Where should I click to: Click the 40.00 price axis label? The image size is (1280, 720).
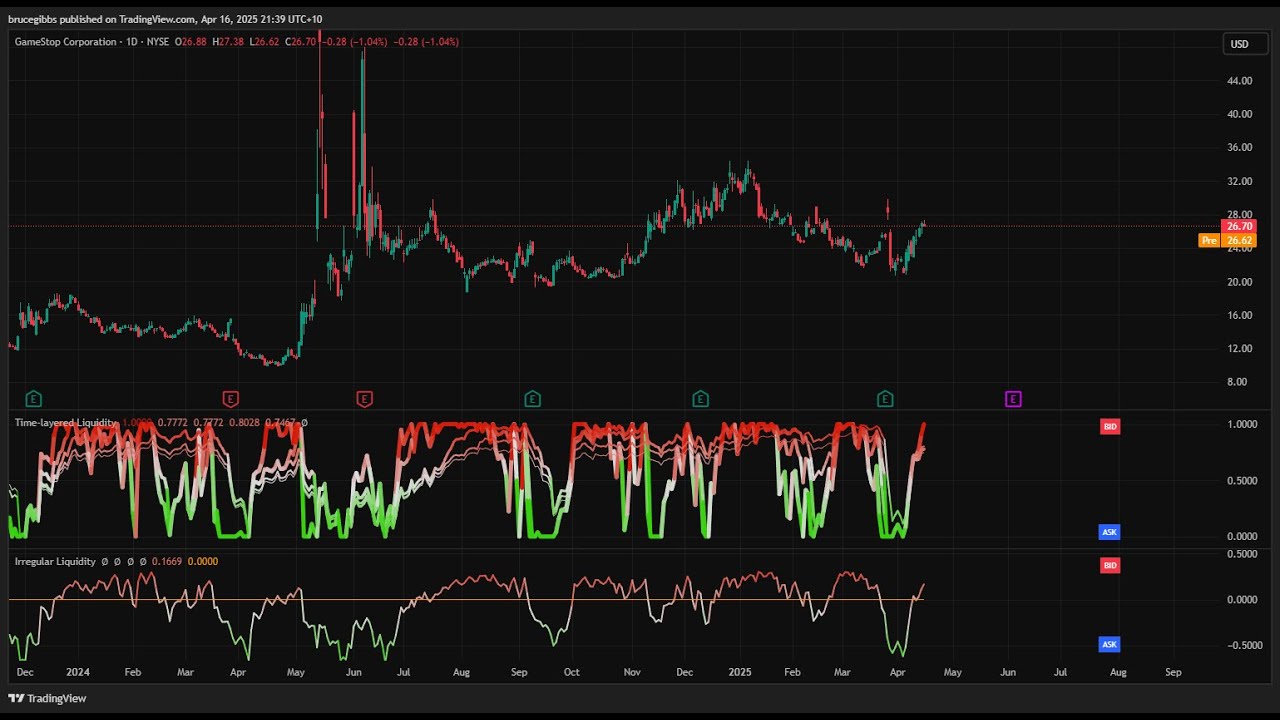[1239, 114]
